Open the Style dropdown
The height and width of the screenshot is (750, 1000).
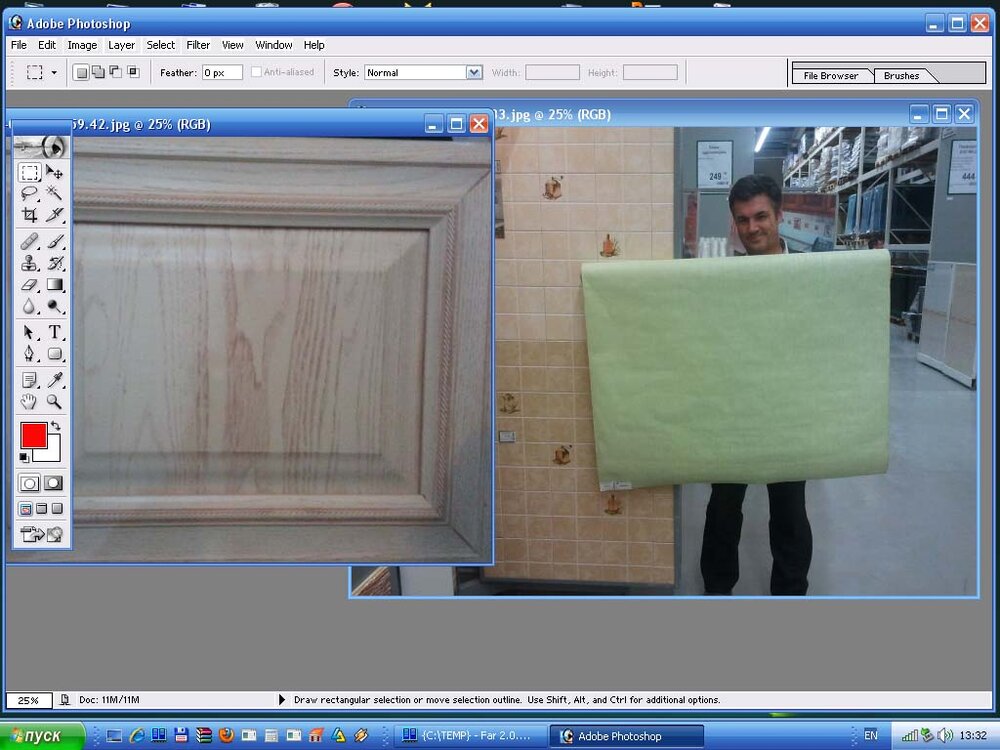[x=474, y=72]
